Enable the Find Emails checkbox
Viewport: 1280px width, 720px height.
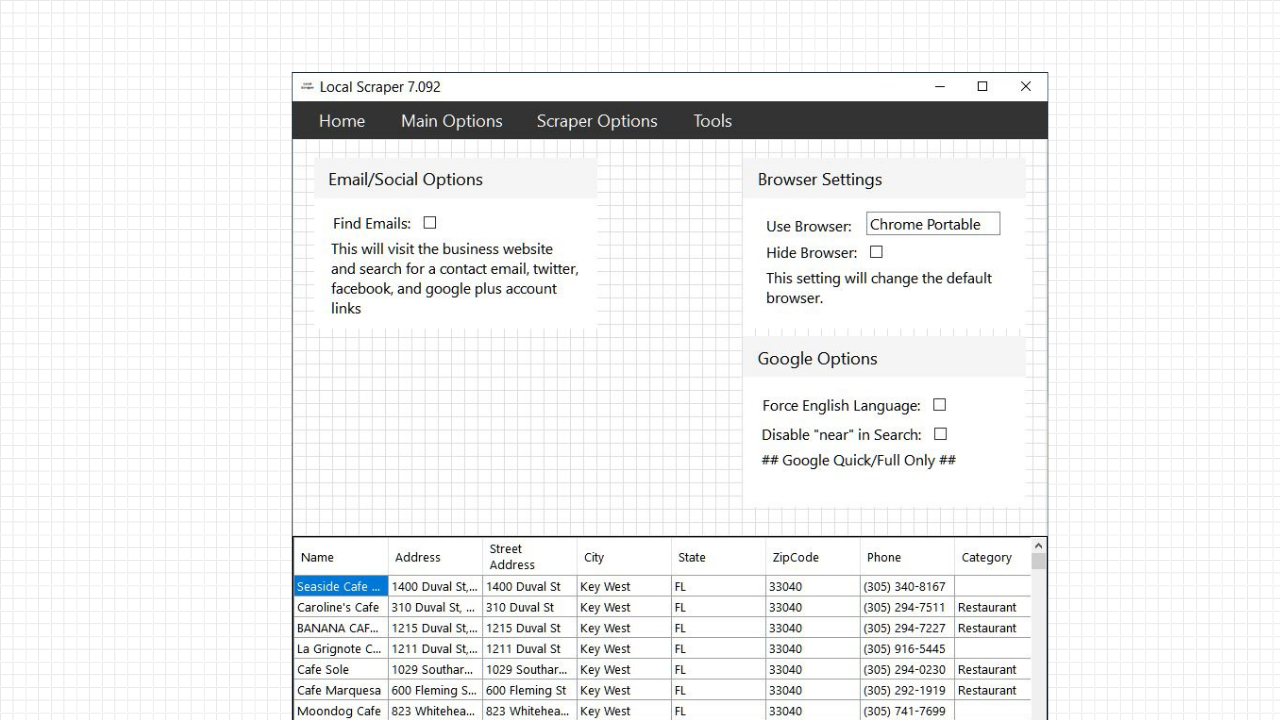429,222
